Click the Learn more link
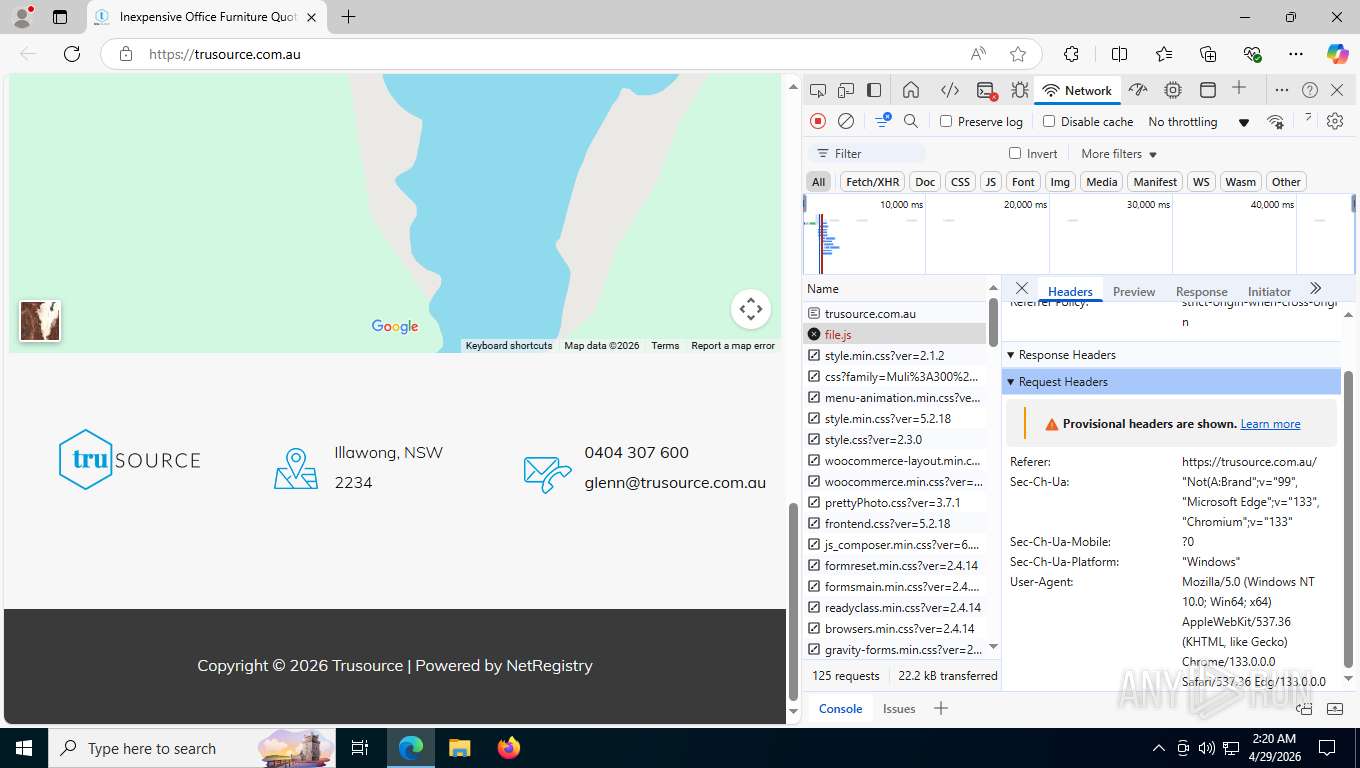Viewport: 1360px width, 768px height. click(1270, 424)
